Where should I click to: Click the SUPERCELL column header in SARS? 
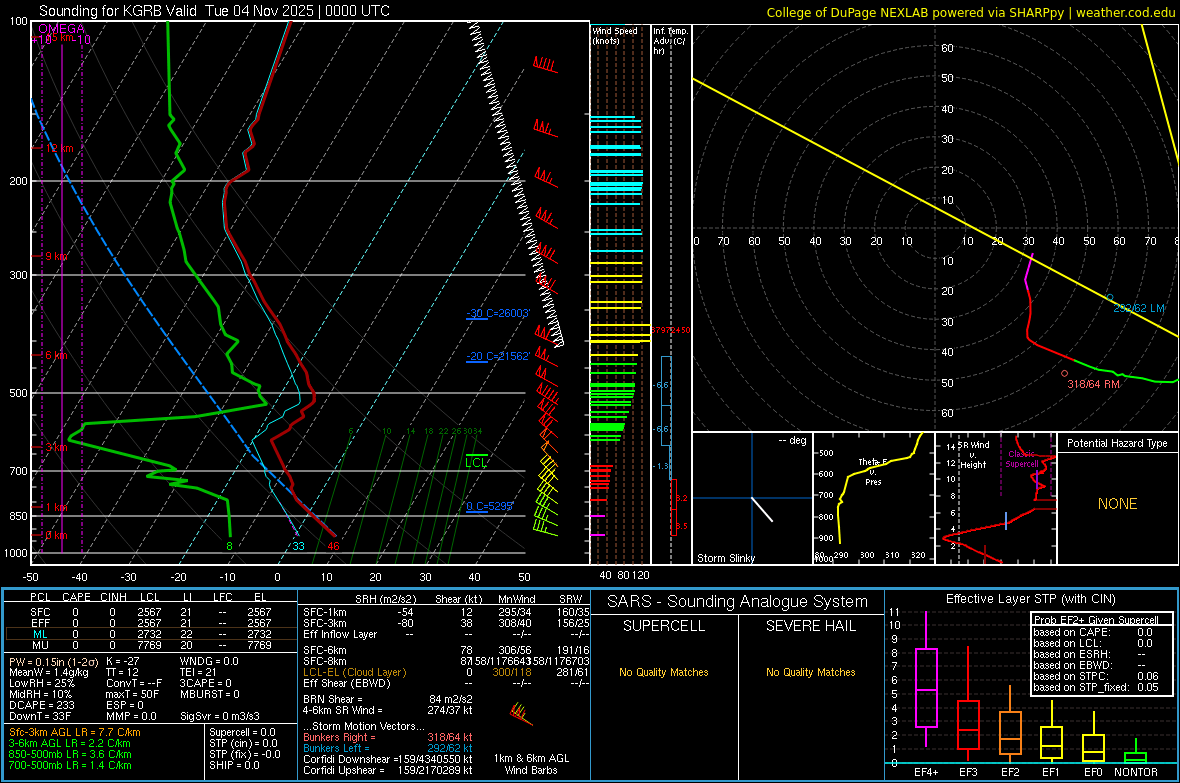pos(664,626)
